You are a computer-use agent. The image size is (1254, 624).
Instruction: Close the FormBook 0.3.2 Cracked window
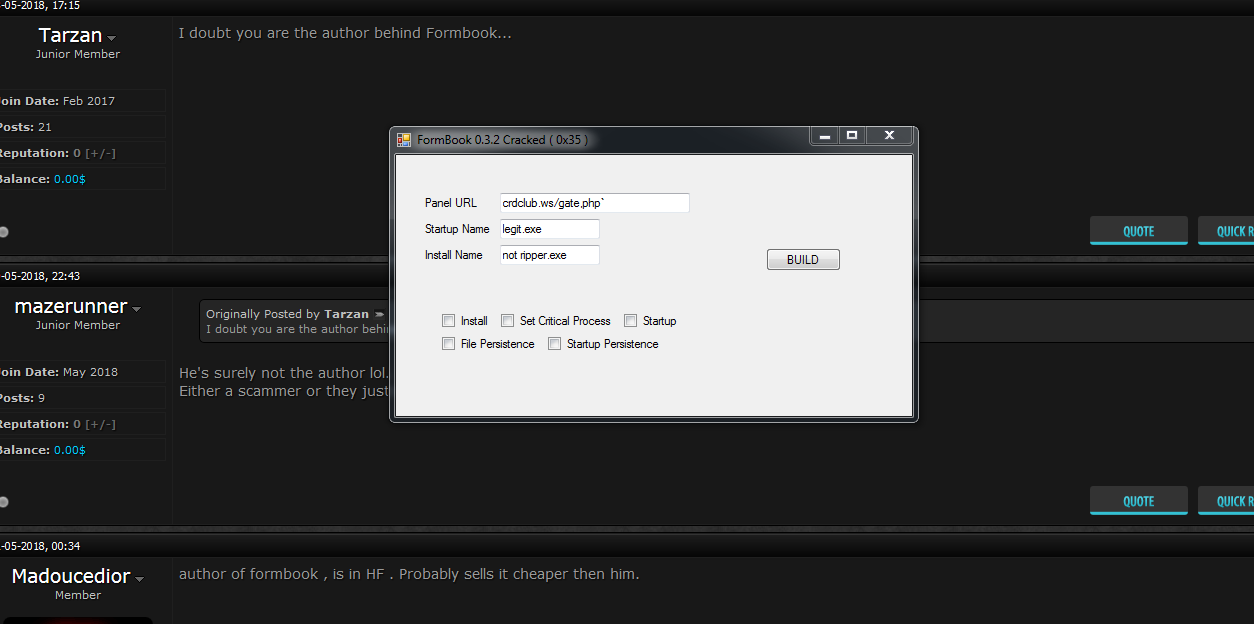click(889, 136)
